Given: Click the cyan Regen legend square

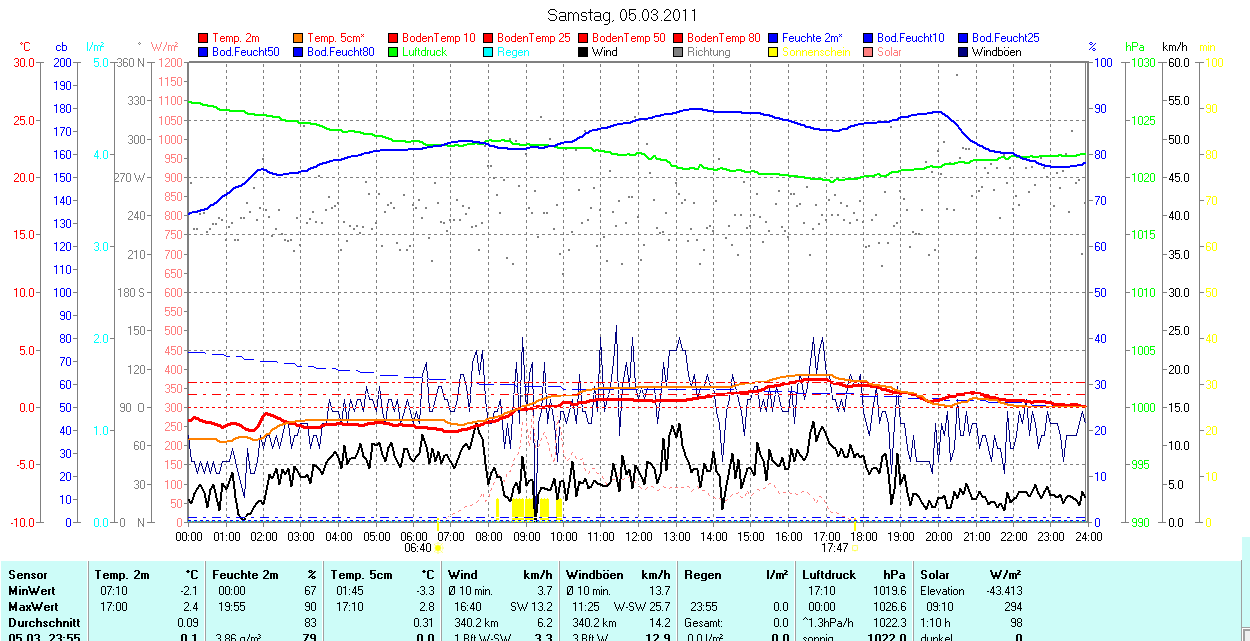Looking at the screenshot, I should pos(489,52).
